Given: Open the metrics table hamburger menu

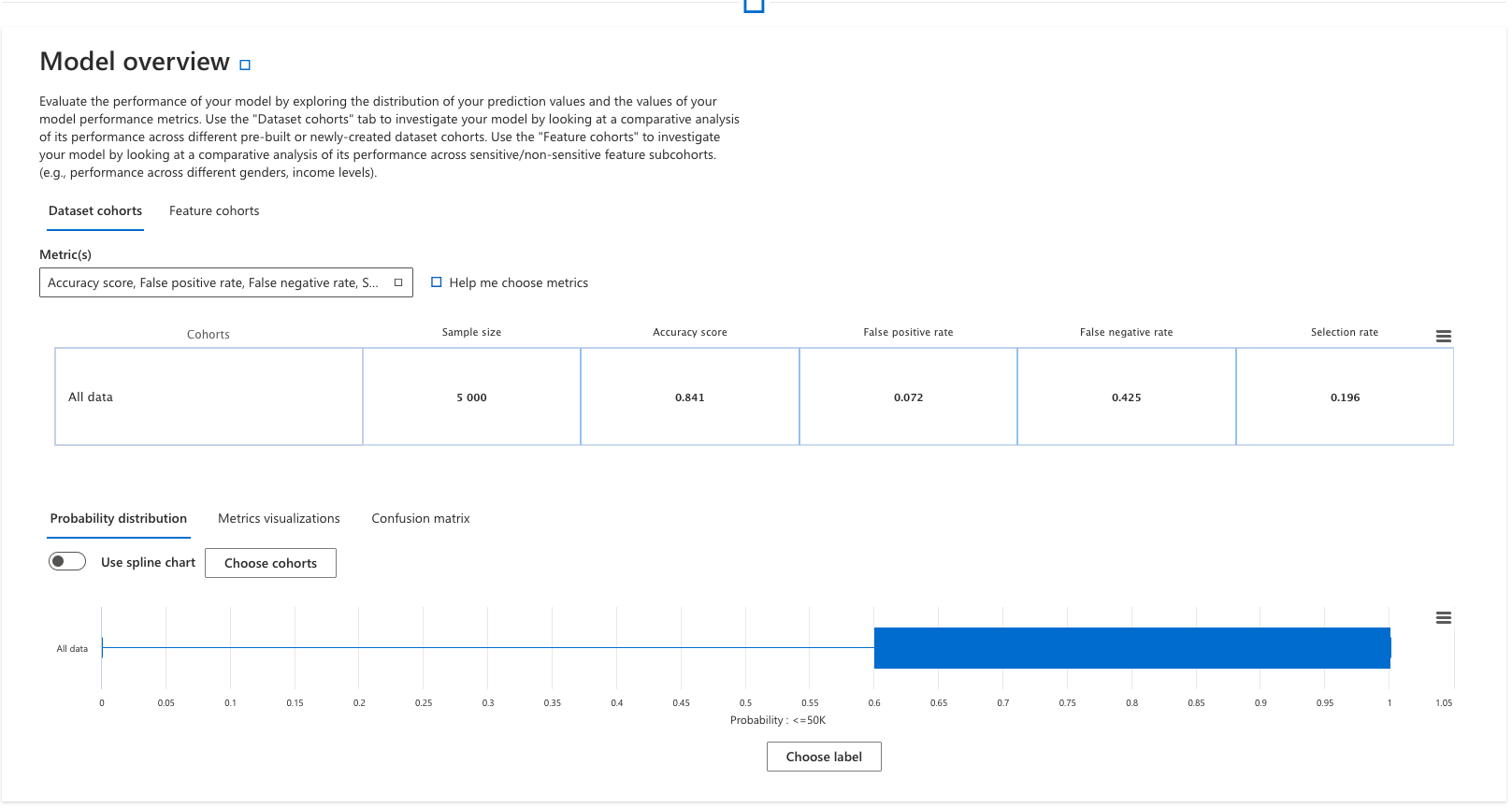Looking at the screenshot, I should [x=1443, y=337].
